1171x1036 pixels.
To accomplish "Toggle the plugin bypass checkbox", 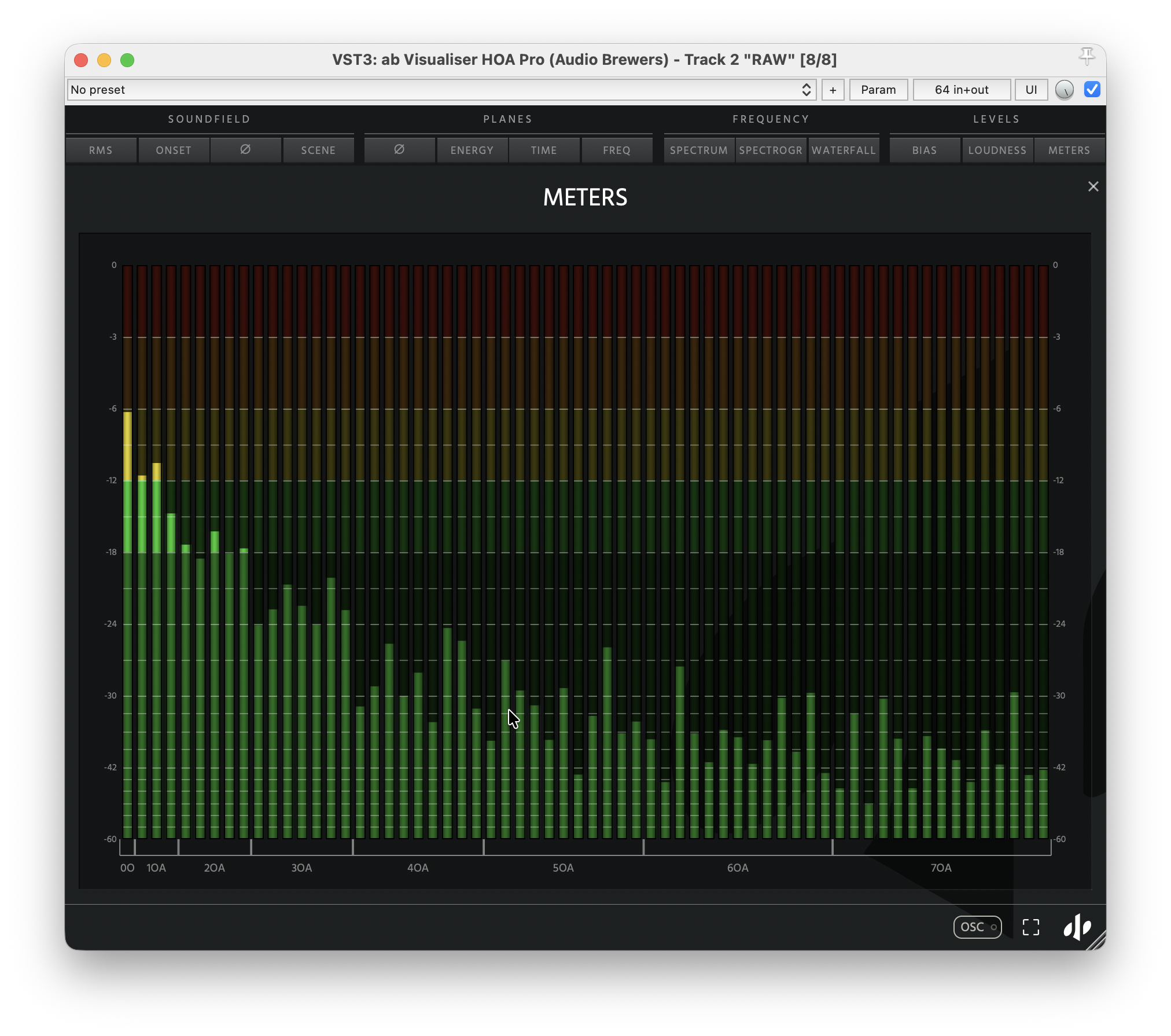I will click(1092, 89).
